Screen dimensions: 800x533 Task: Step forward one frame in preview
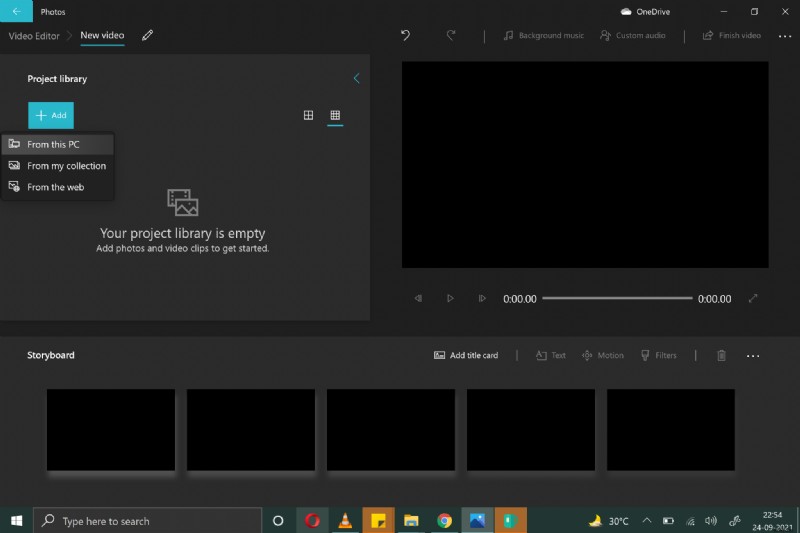(x=482, y=298)
